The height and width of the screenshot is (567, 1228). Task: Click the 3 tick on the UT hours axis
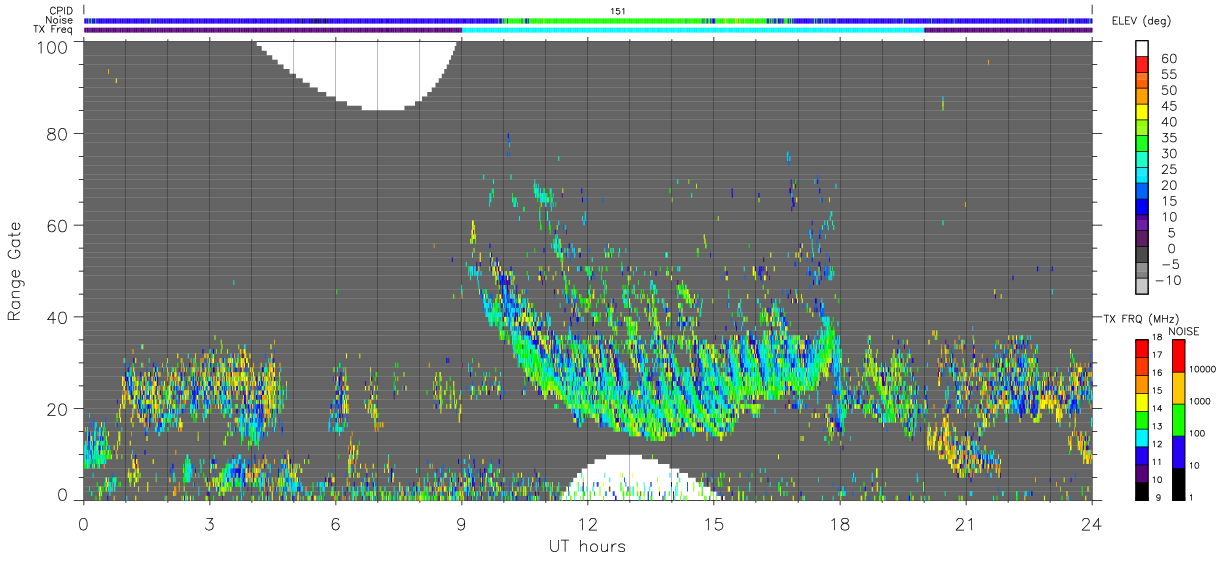pos(209,524)
